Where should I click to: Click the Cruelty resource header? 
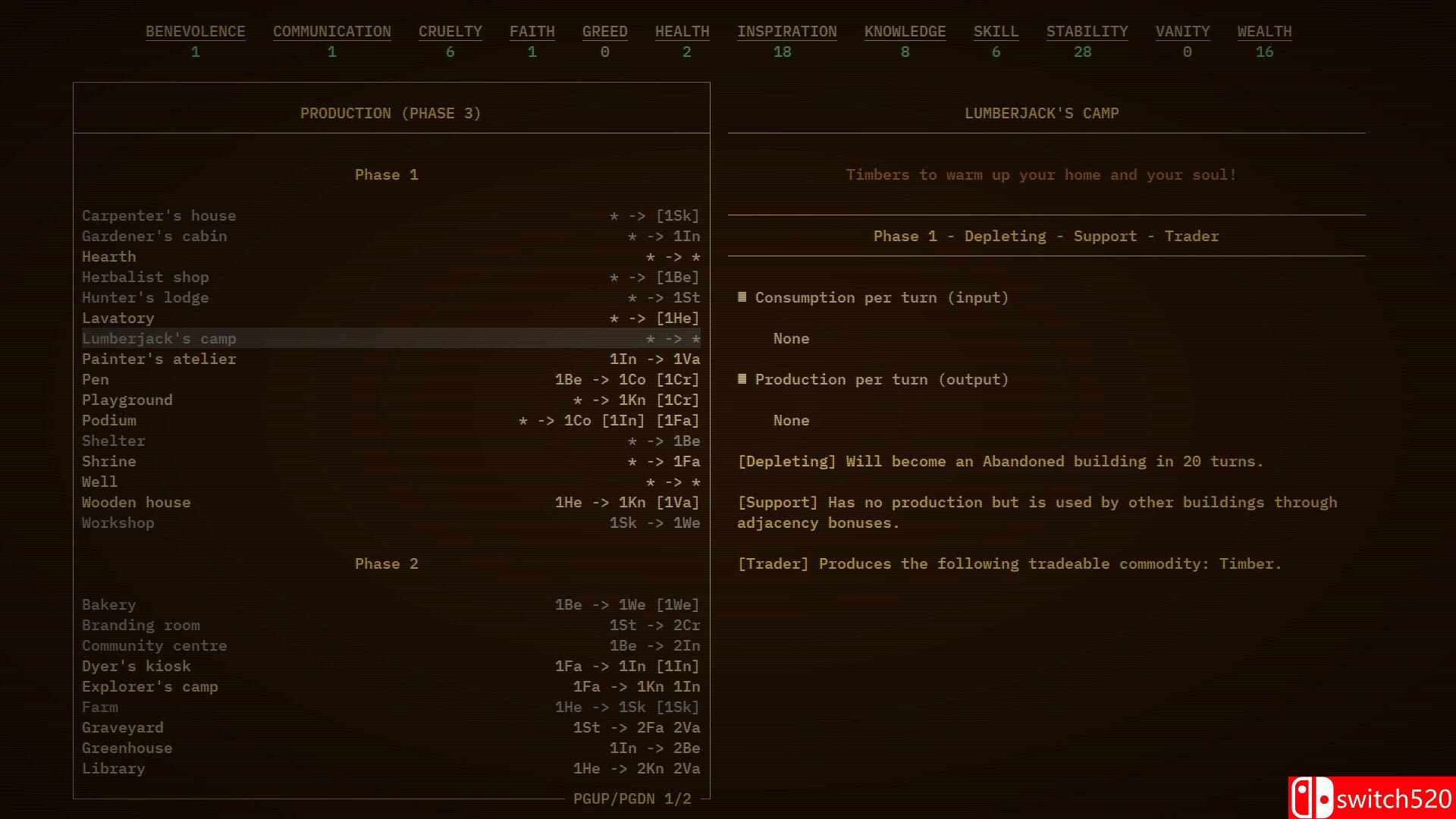450,32
